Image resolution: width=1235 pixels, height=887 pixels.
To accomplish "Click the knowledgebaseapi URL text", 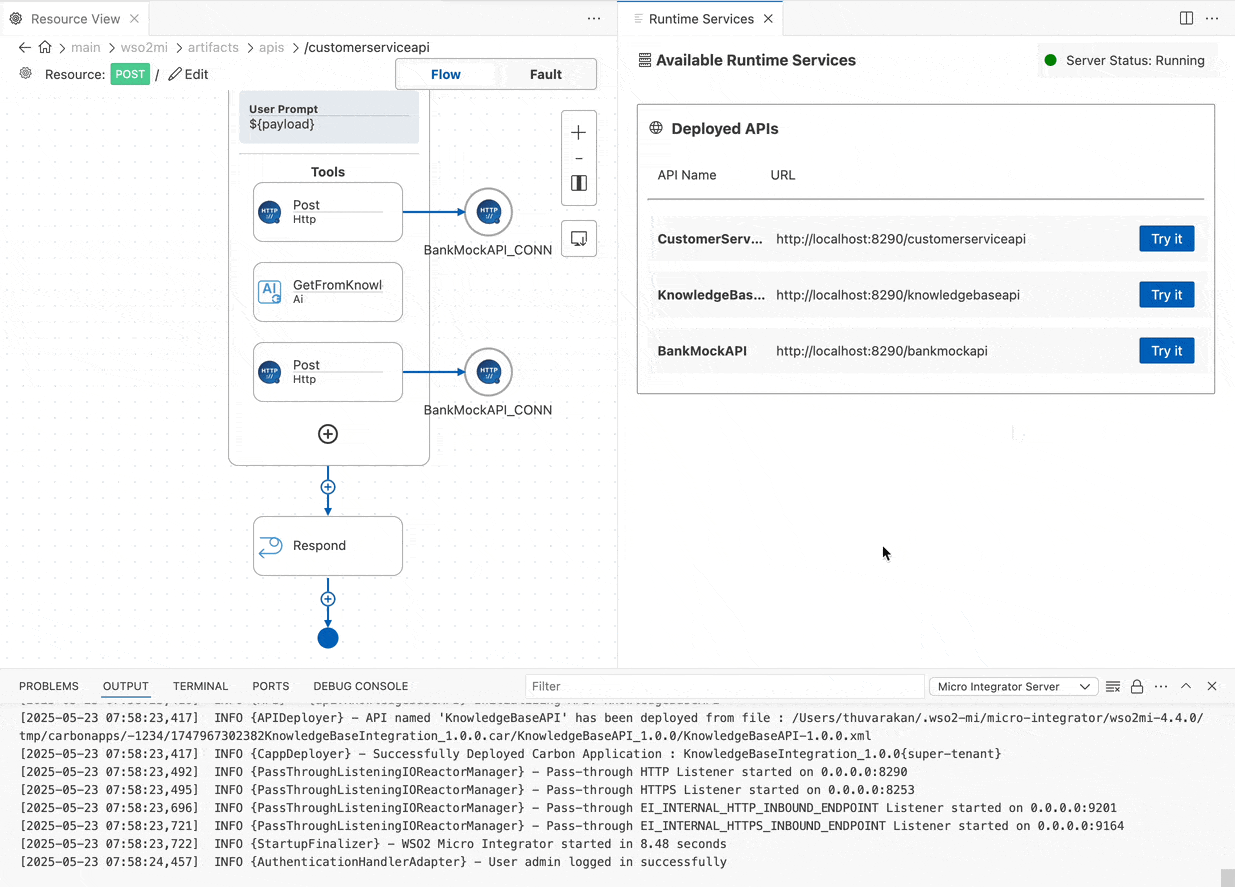I will (x=898, y=295).
